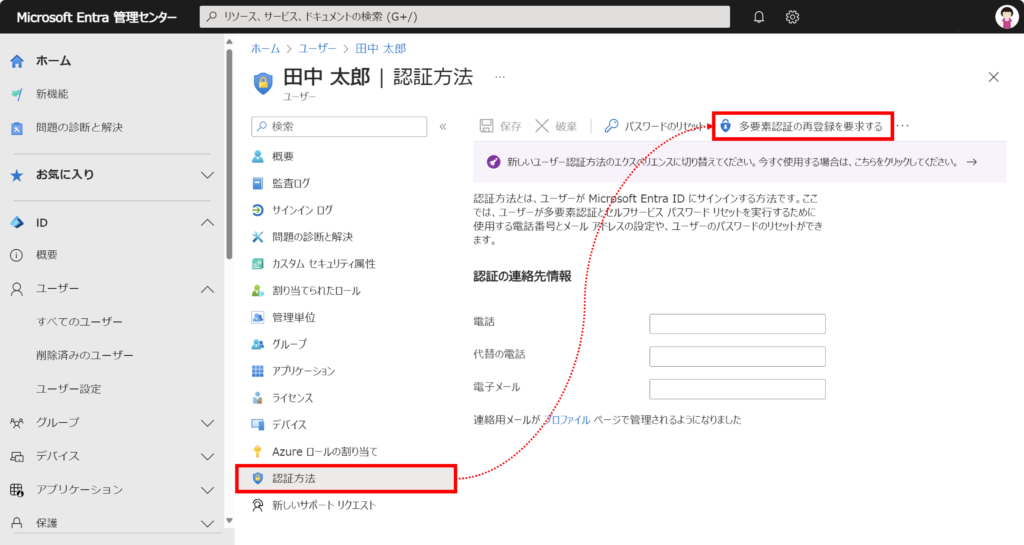Click the ID diamond icon
This screenshot has height=545, width=1024.
point(17,223)
